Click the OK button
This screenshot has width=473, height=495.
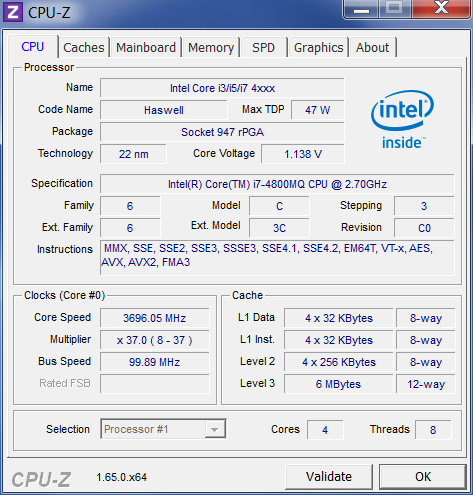pos(423,477)
